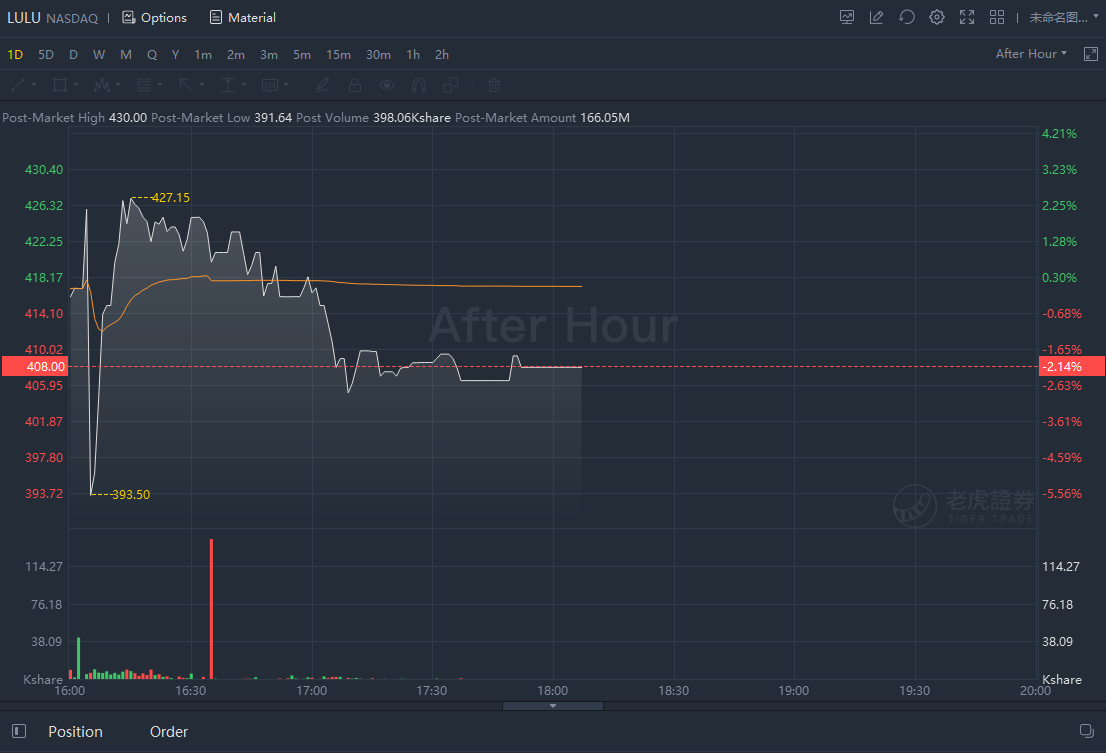Expand price label tool dropdown arrow
Image resolution: width=1106 pixels, height=753 pixels.
(286, 85)
